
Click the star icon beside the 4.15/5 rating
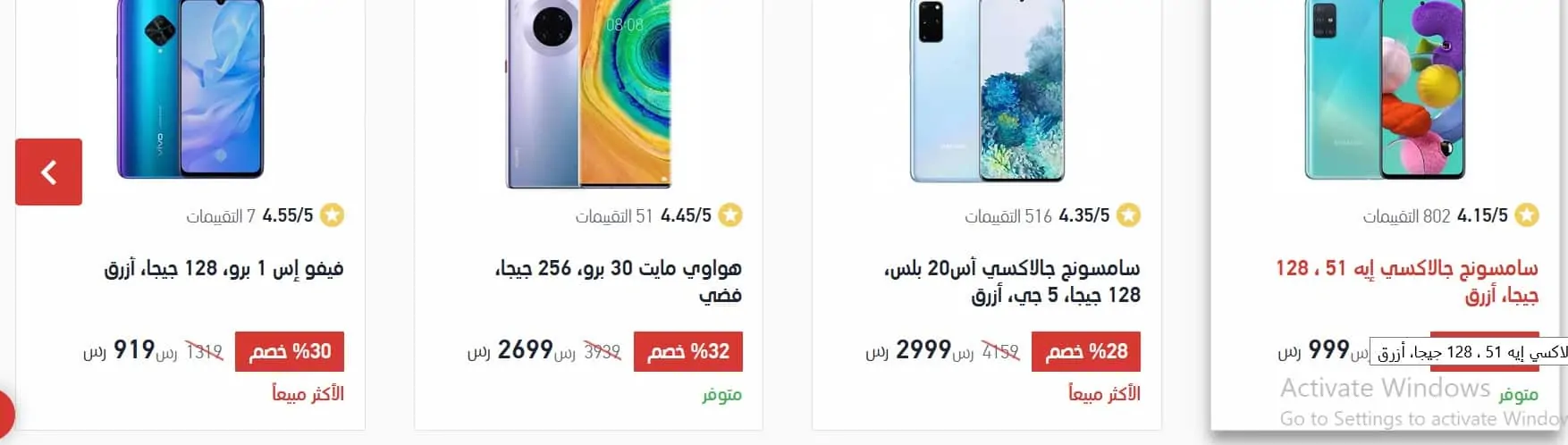1527,215
